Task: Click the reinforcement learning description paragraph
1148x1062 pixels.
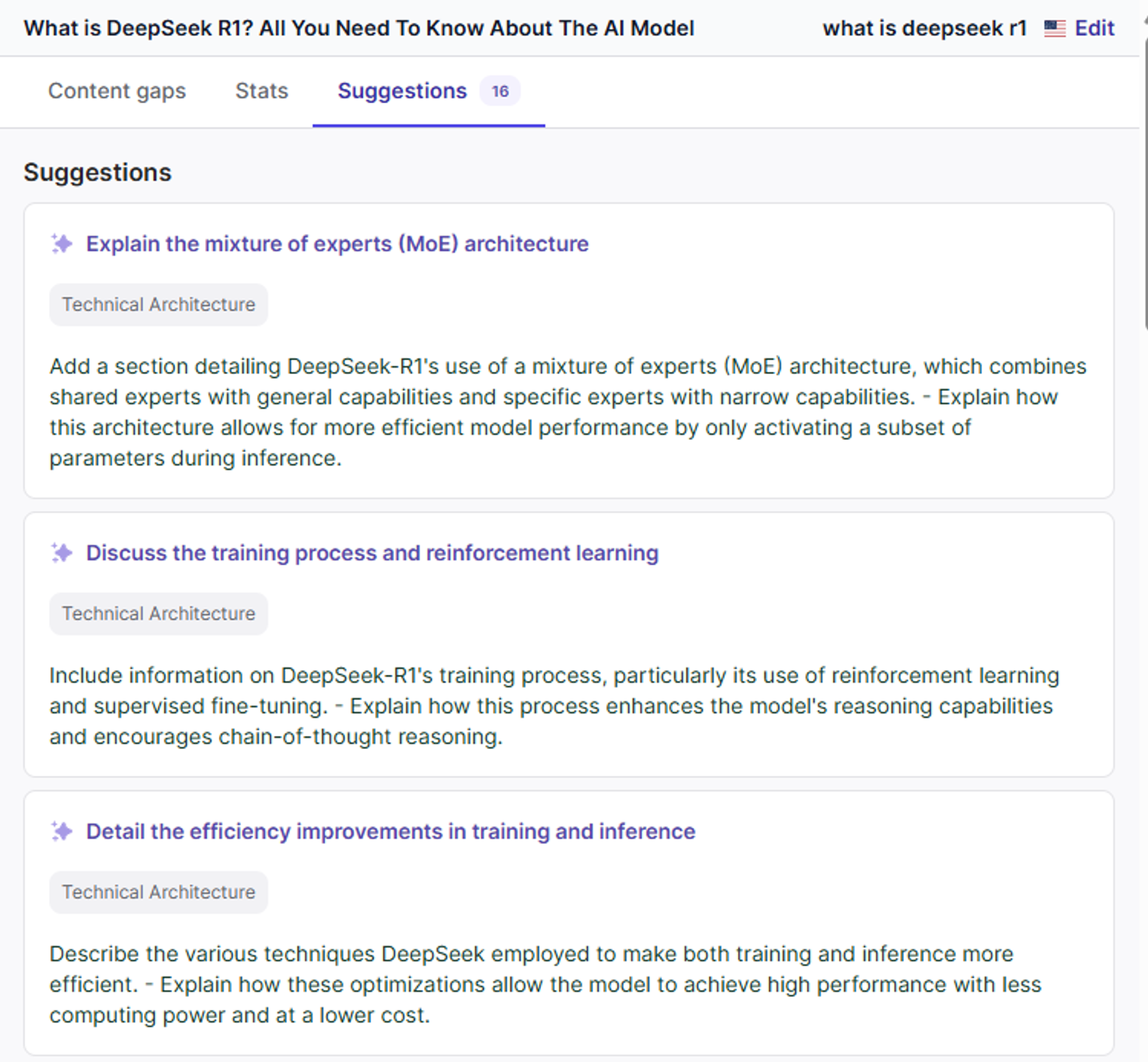Action: (x=554, y=706)
